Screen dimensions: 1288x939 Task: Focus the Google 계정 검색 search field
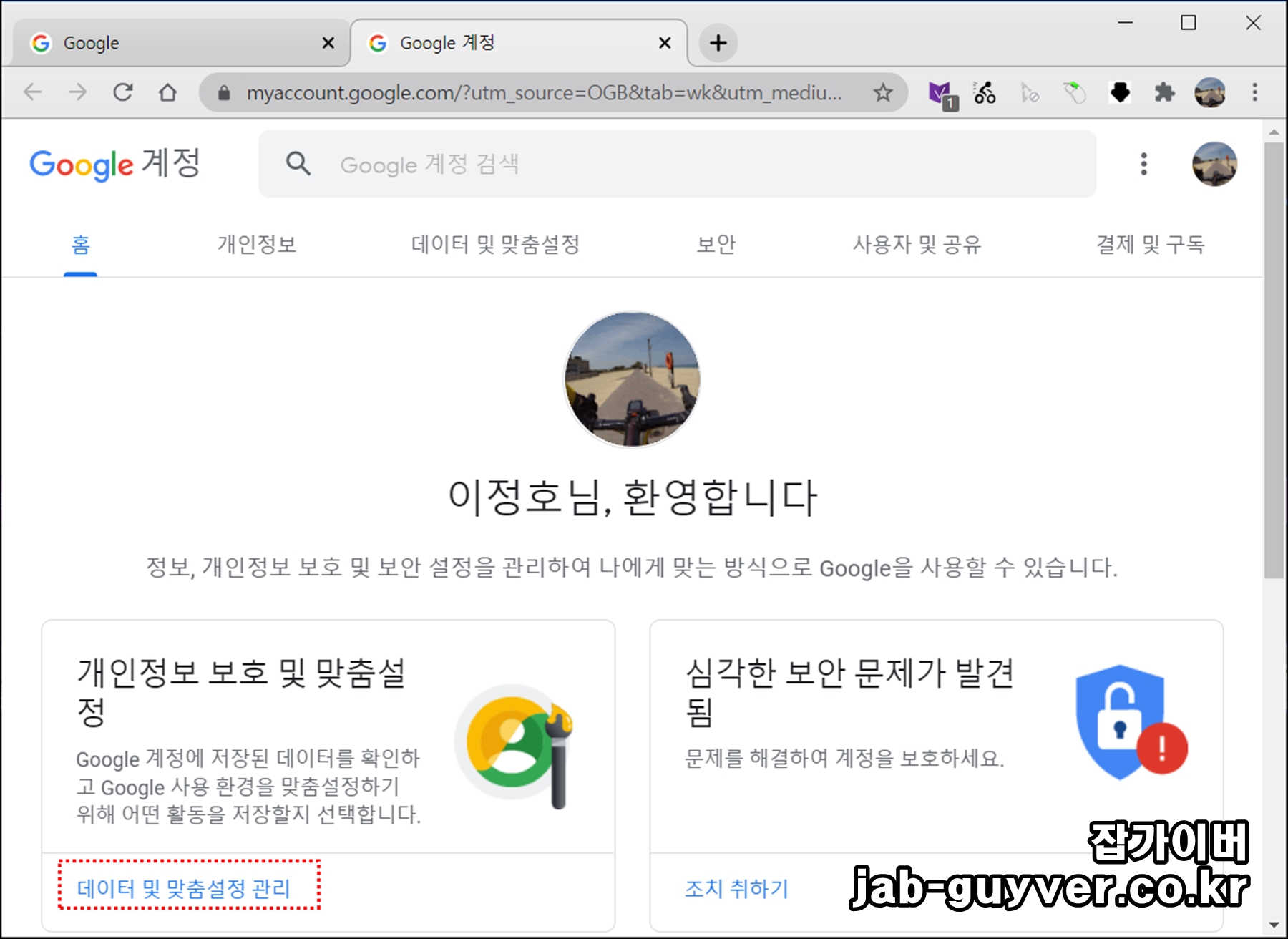(x=677, y=164)
